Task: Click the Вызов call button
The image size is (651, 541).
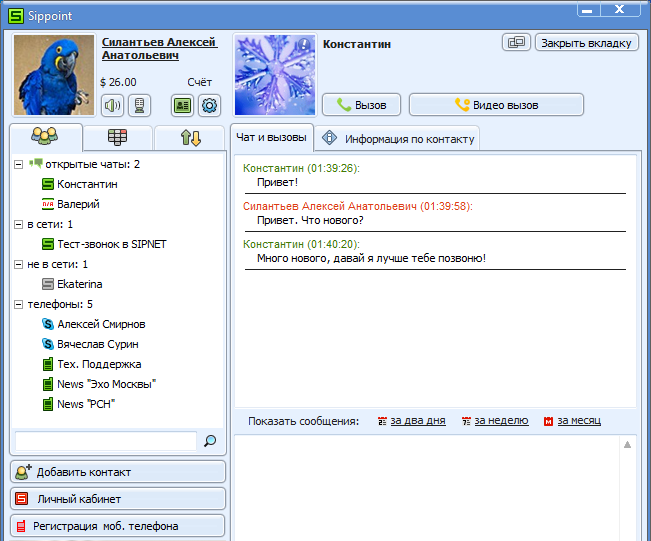Action: (361, 105)
